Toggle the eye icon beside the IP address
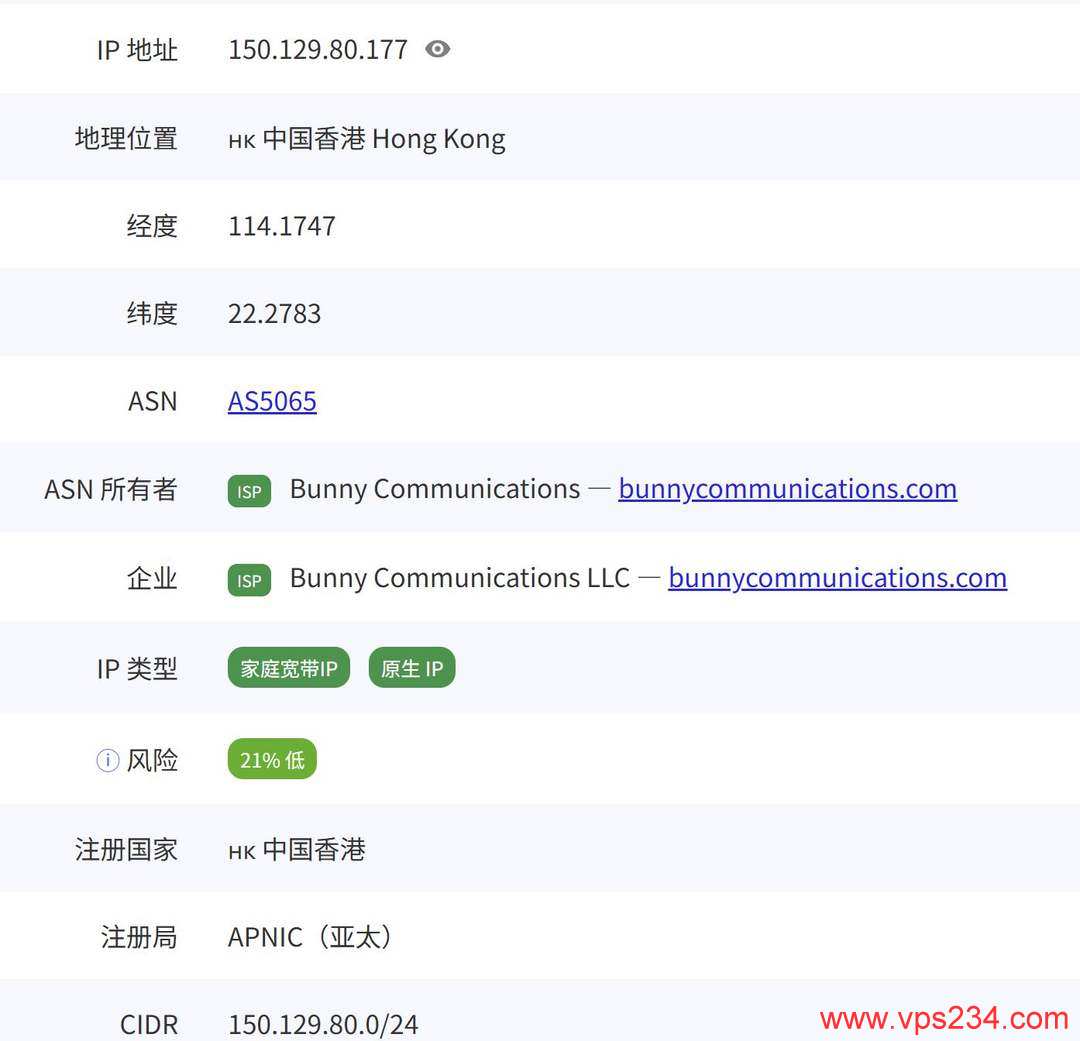 pos(437,49)
